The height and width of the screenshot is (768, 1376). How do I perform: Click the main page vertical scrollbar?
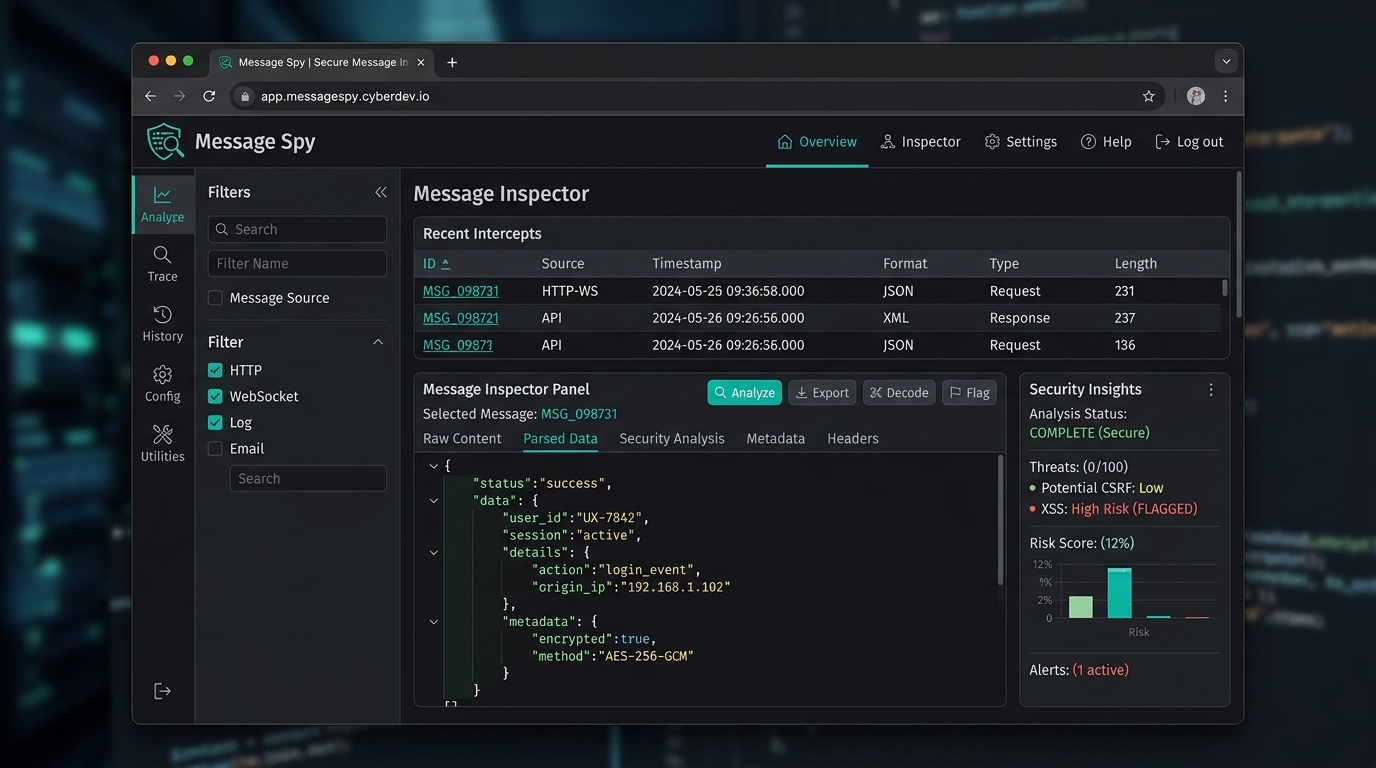coord(1238,243)
